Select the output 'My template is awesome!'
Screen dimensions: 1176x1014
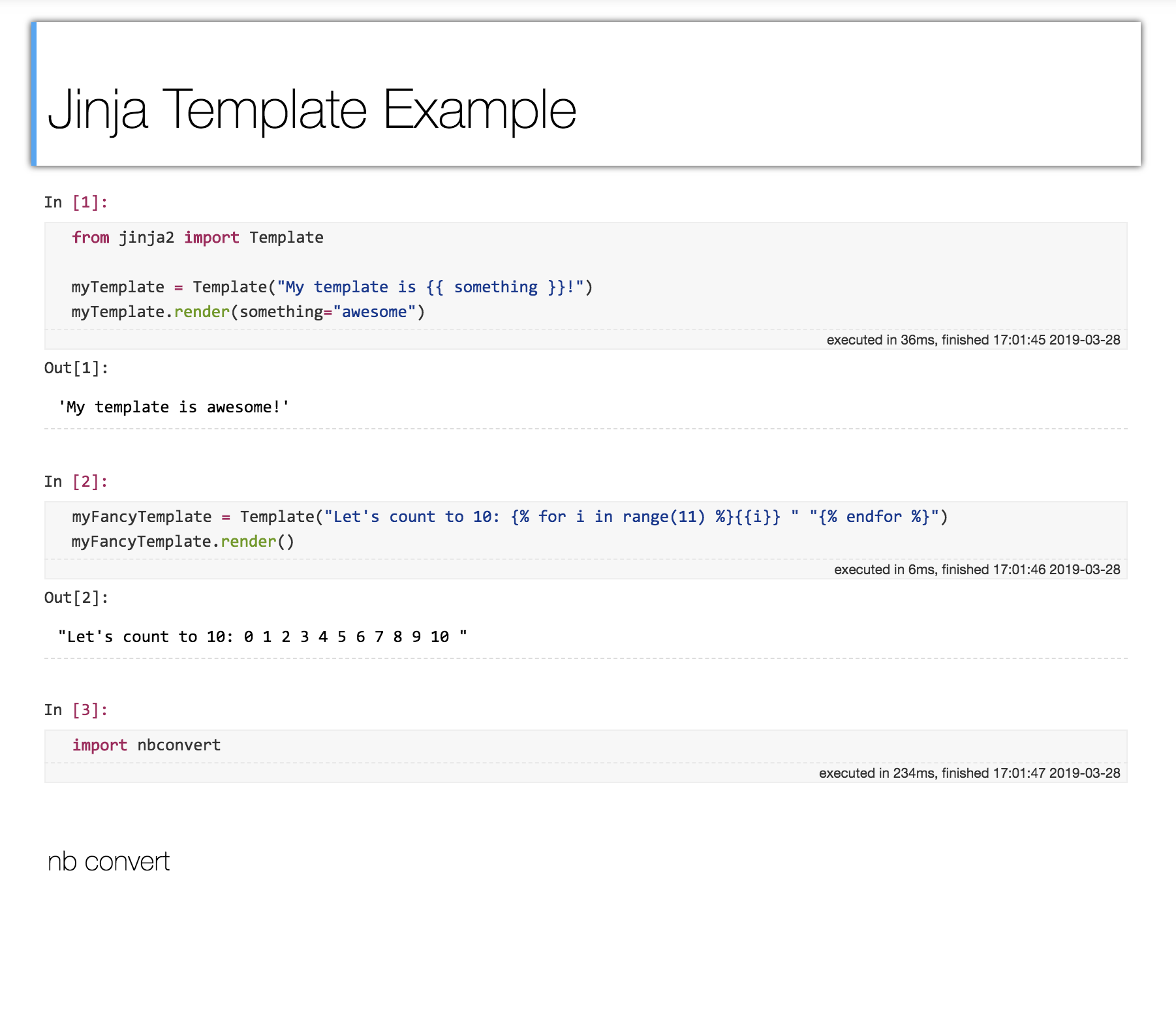(x=174, y=407)
